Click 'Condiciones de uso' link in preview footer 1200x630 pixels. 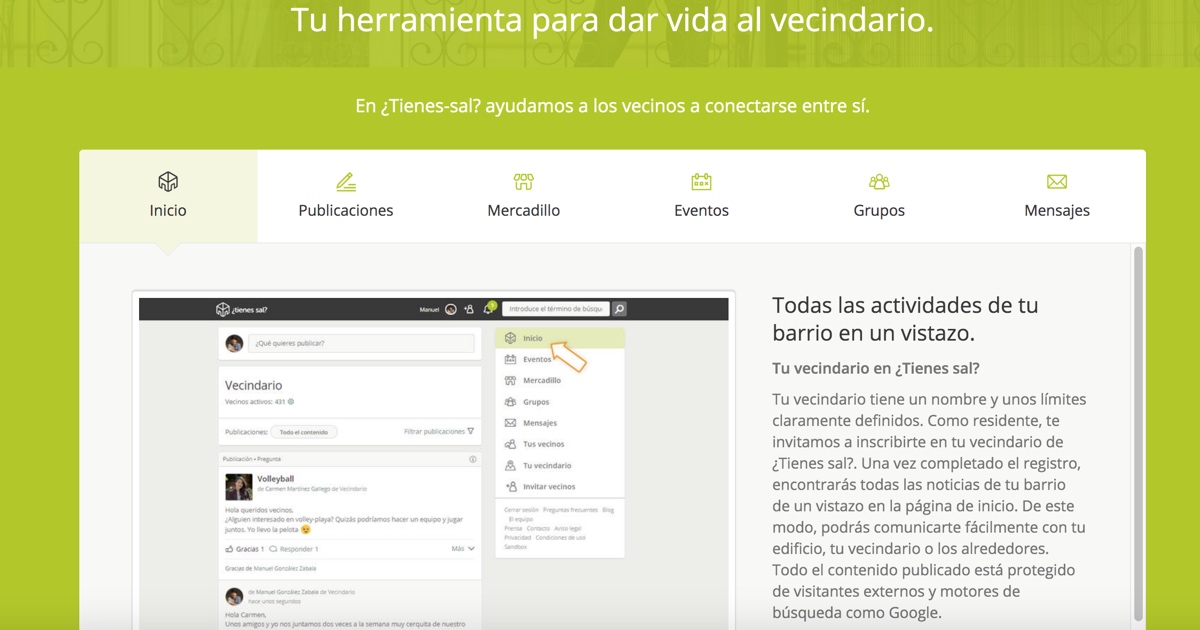point(561,537)
